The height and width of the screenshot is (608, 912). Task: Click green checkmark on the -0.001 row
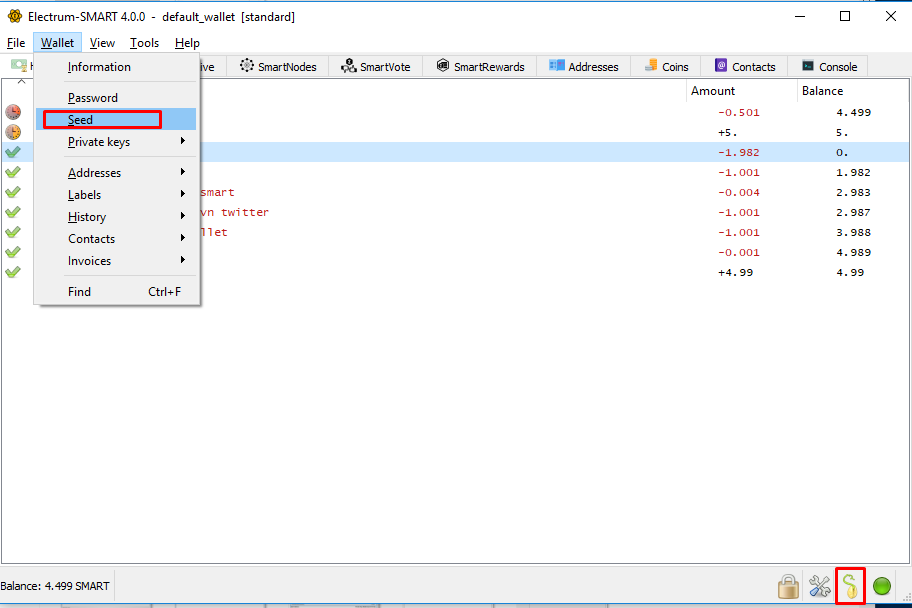coord(13,252)
